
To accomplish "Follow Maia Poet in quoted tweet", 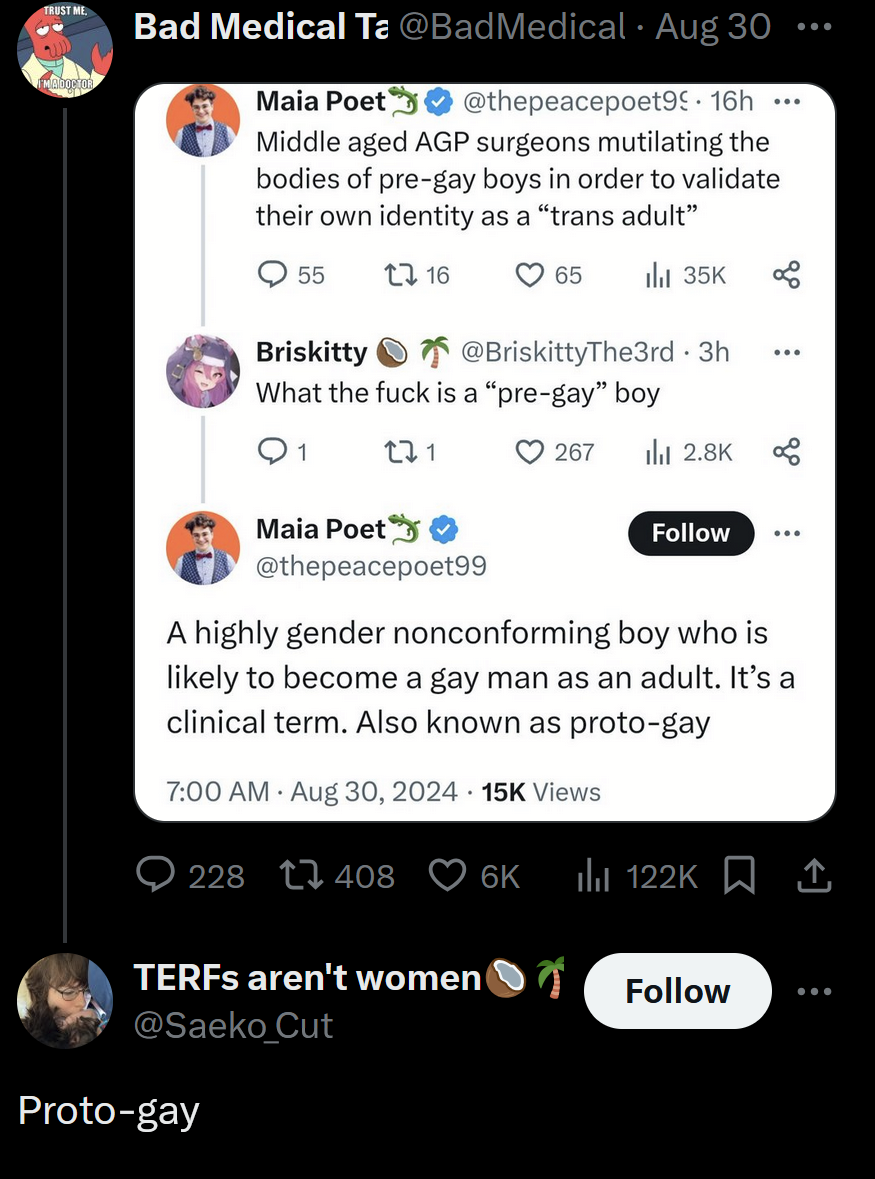I will [x=691, y=533].
